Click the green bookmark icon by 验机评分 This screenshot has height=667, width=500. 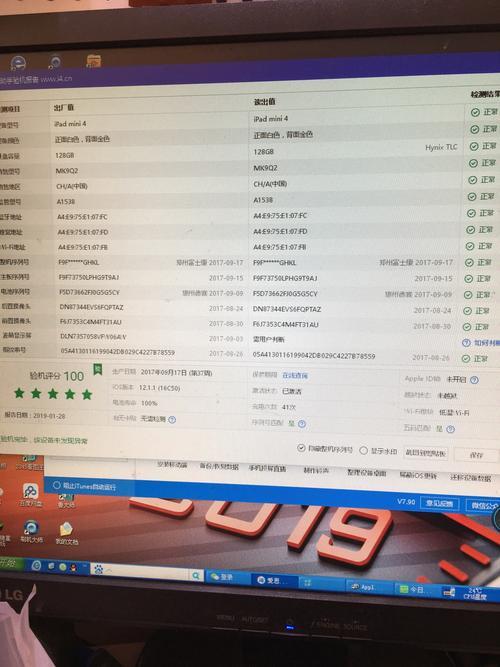coord(98,369)
